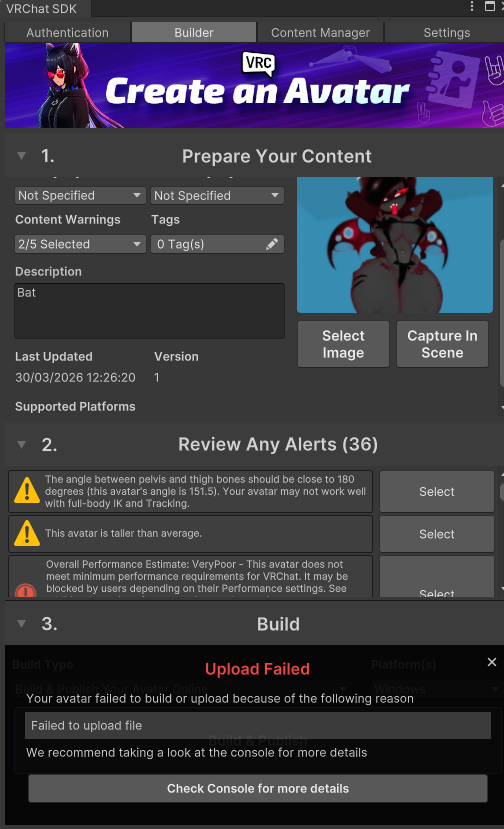Image resolution: width=504 pixels, height=829 pixels.
Task: Click into the Description text box
Action: [149, 311]
